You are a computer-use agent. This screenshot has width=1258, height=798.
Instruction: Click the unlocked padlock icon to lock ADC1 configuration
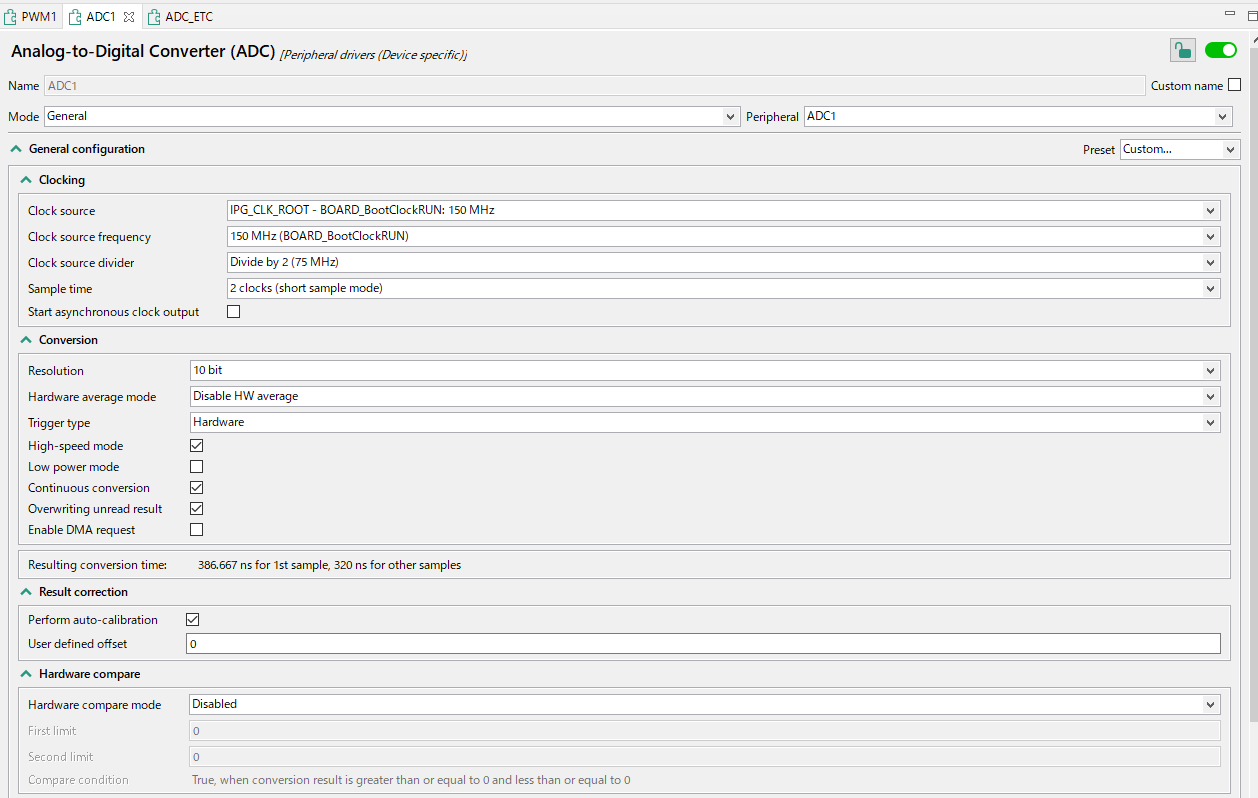tap(1182, 49)
